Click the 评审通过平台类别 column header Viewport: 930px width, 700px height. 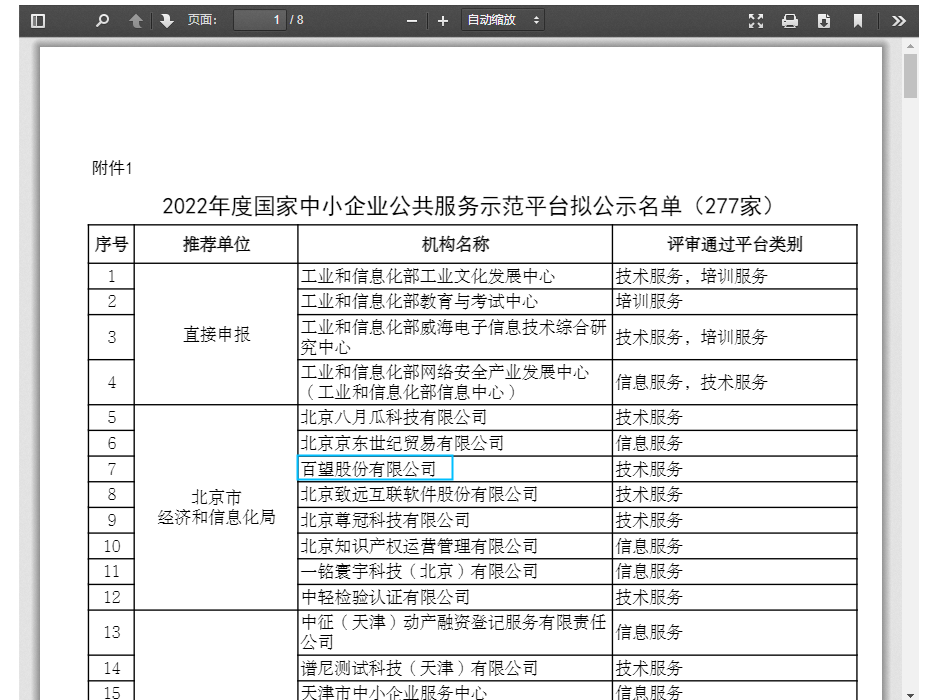[x=734, y=244]
